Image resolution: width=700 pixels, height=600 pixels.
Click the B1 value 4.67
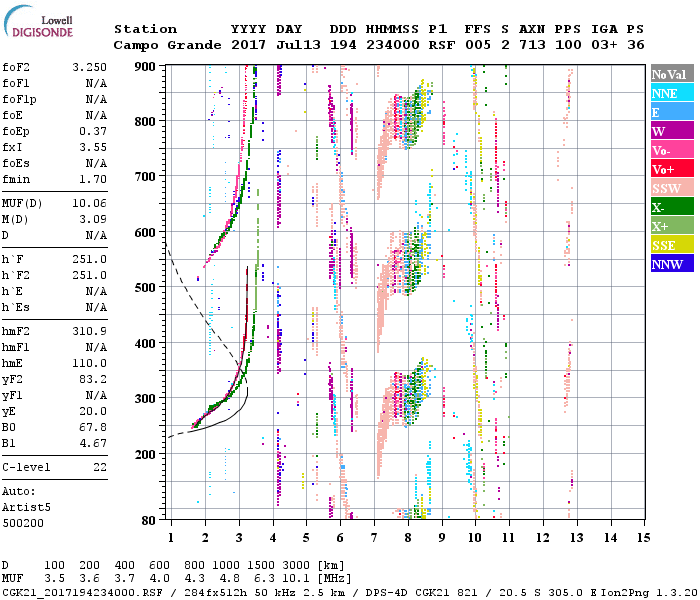(93, 444)
